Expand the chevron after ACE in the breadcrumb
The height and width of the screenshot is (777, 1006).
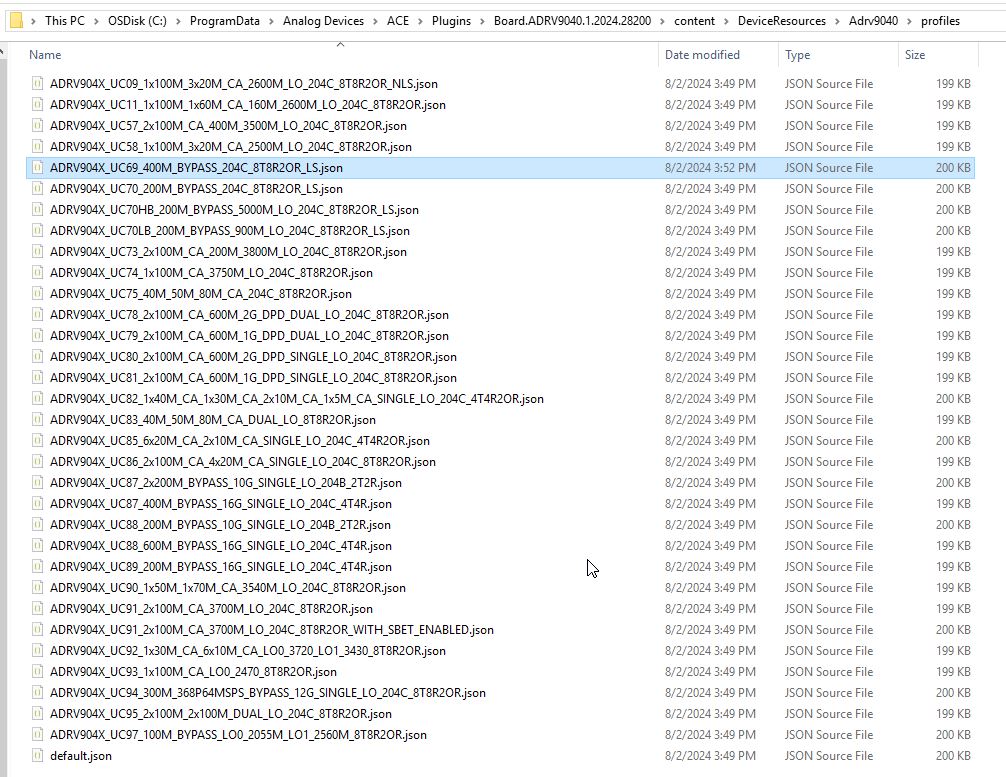tap(418, 20)
